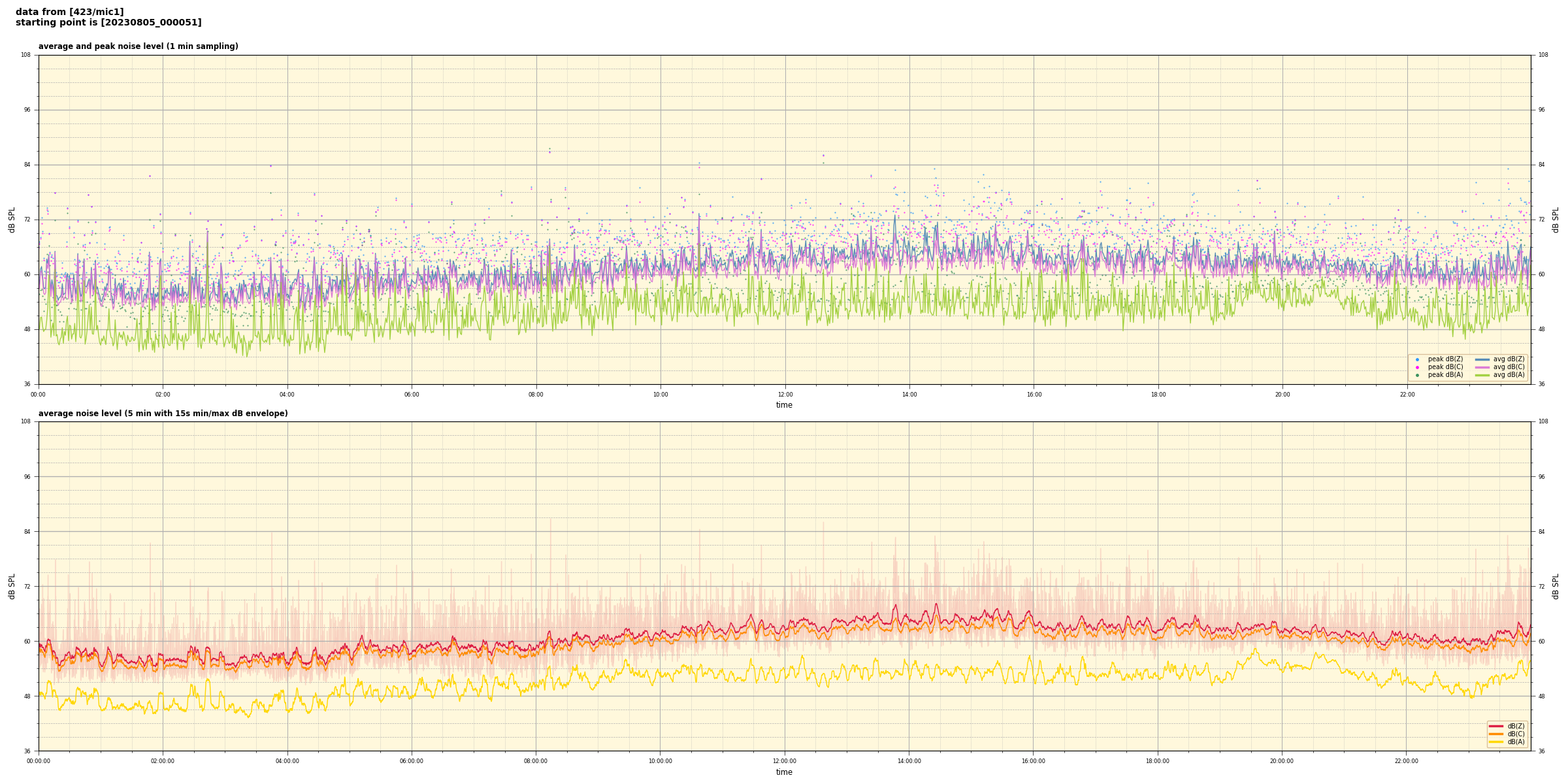Click the peak dB(Z) legend marker
This screenshot has height=784, width=1568.
[1417, 359]
